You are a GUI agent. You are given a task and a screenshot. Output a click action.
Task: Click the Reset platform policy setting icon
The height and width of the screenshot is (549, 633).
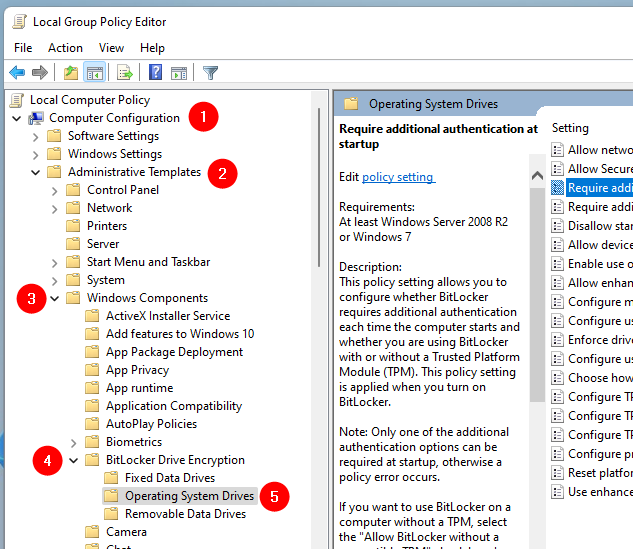pos(557,473)
